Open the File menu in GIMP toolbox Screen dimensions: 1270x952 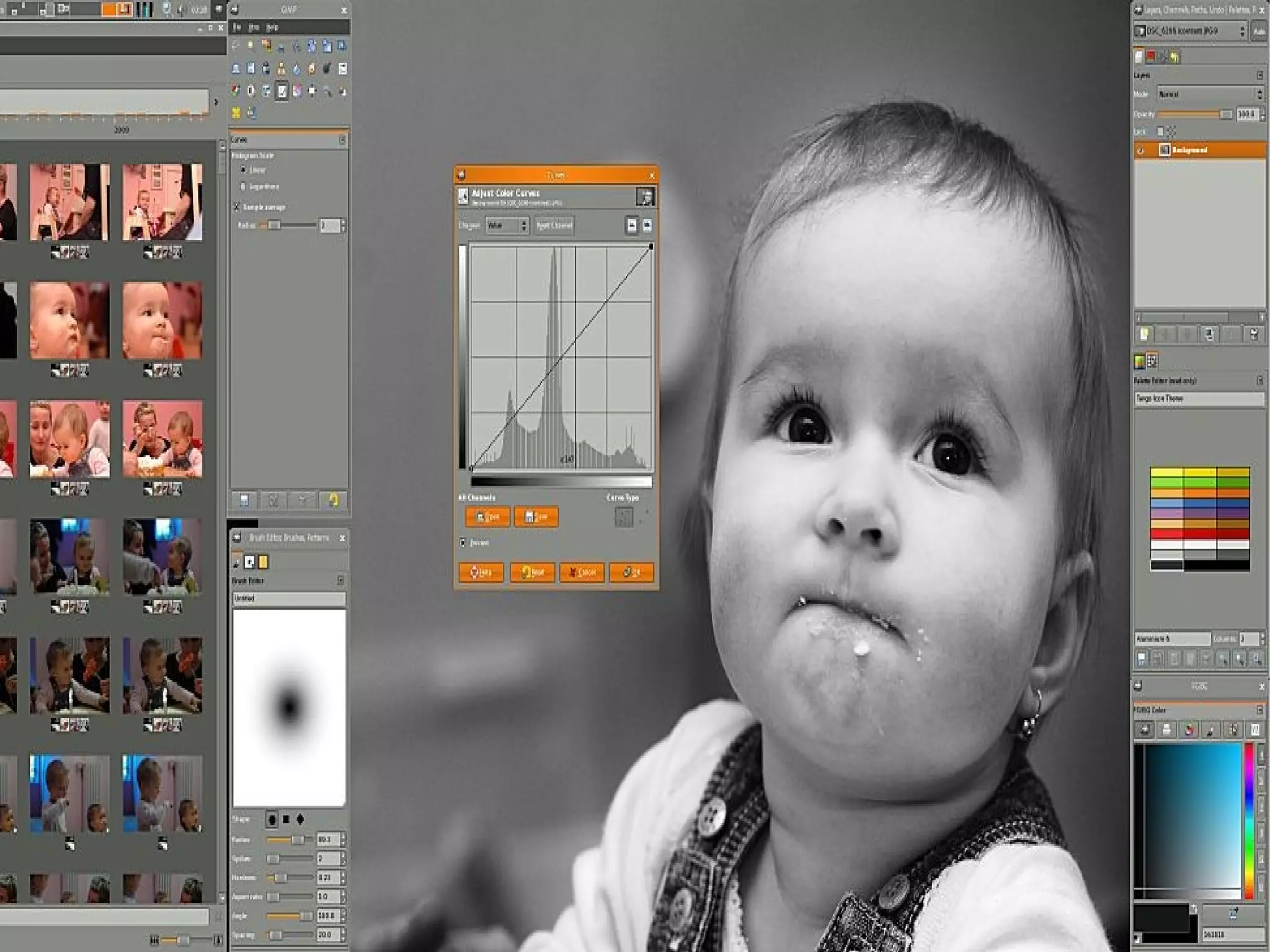tap(237, 27)
